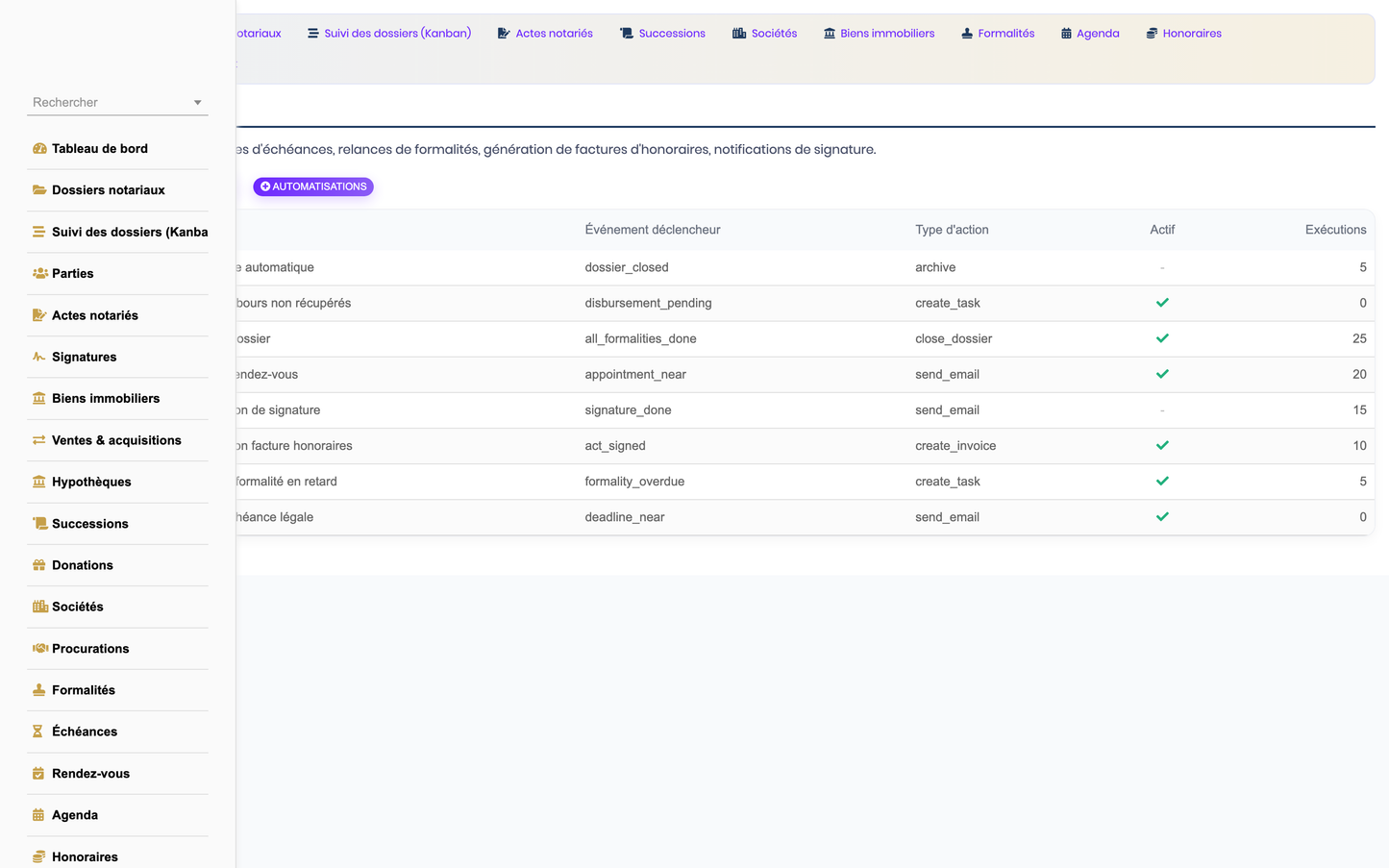The image size is (1389, 868).
Task: Click executions value 25 cell
Action: [x=1359, y=338]
